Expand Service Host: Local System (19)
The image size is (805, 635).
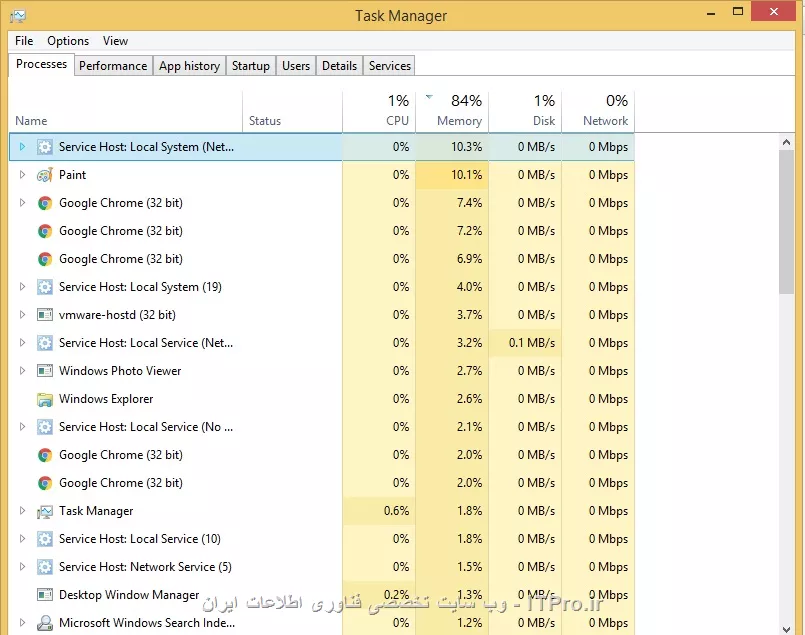click(22, 287)
